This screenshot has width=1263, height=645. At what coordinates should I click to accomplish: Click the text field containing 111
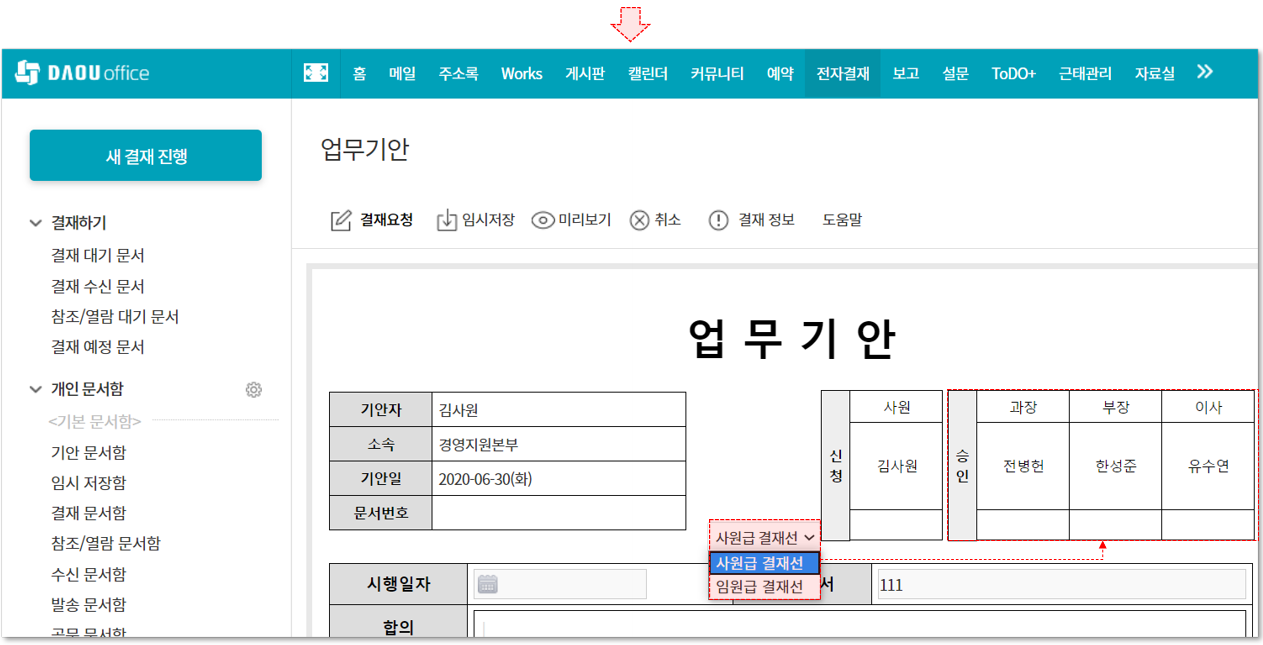(x=1060, y=585)
